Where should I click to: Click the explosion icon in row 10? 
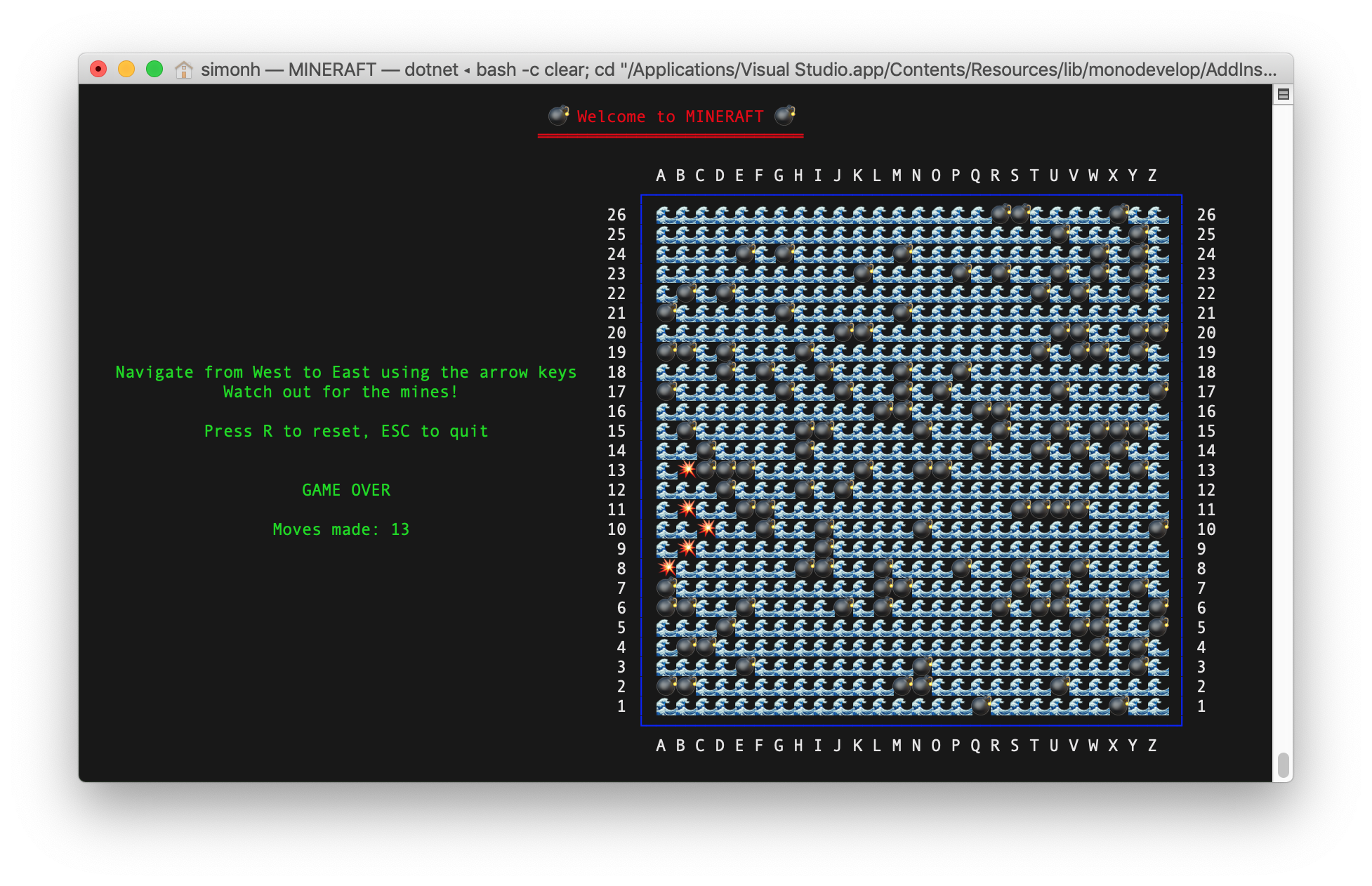707,528
